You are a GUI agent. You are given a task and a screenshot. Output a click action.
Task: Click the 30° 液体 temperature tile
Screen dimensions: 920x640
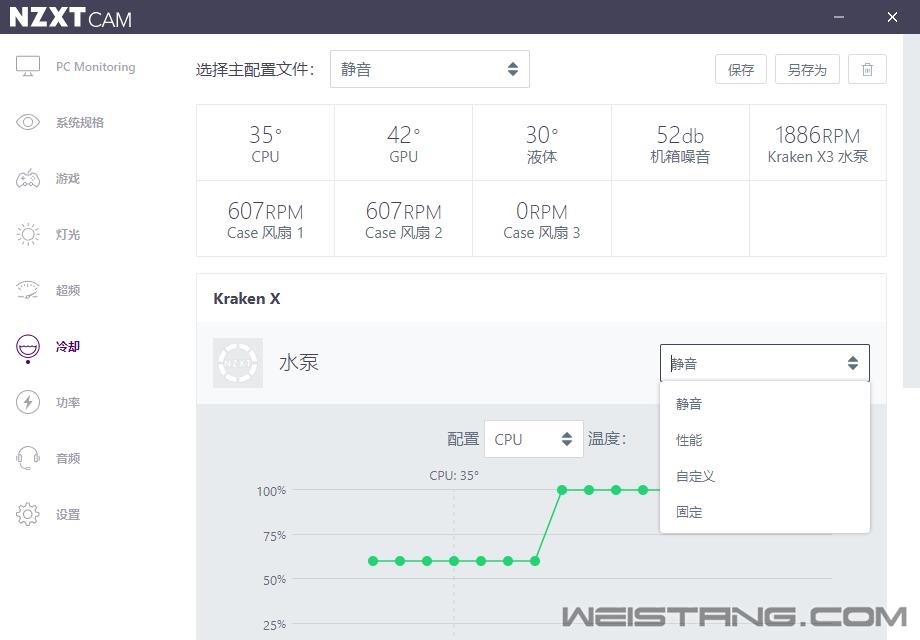[542, 143]
